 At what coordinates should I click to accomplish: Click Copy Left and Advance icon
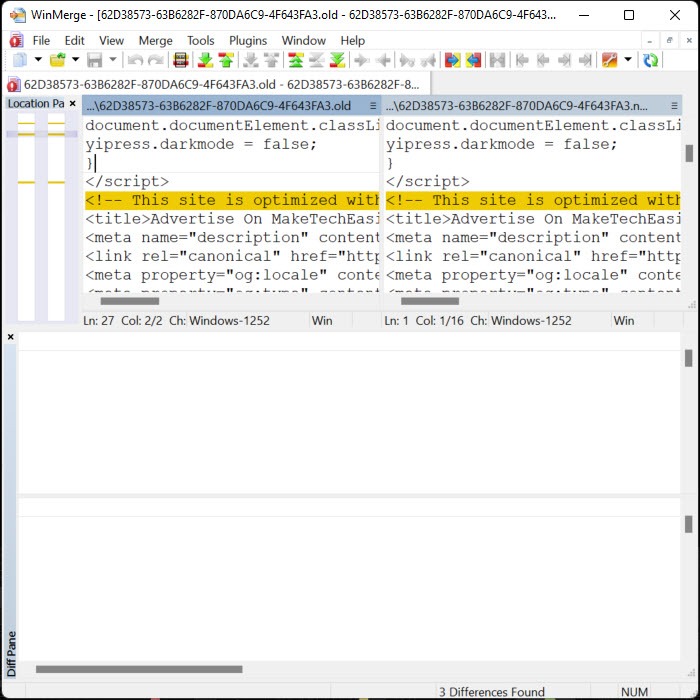(428, 60)
